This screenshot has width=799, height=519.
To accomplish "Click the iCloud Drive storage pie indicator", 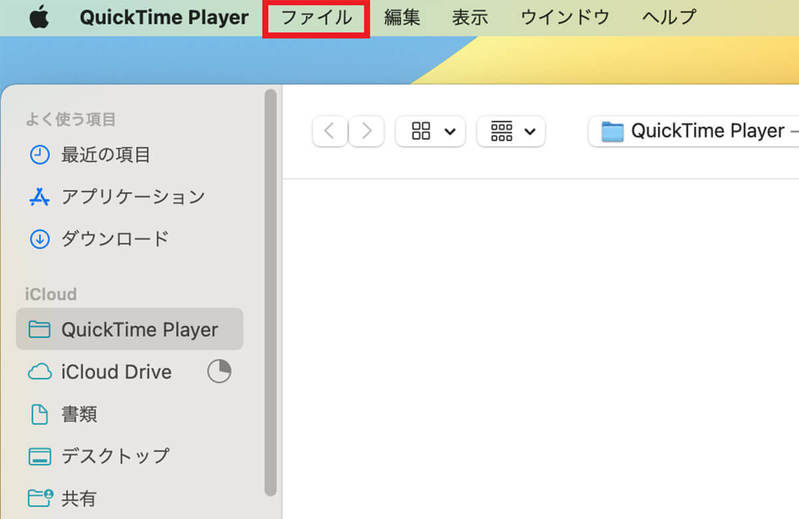I will tap(219, 371).
